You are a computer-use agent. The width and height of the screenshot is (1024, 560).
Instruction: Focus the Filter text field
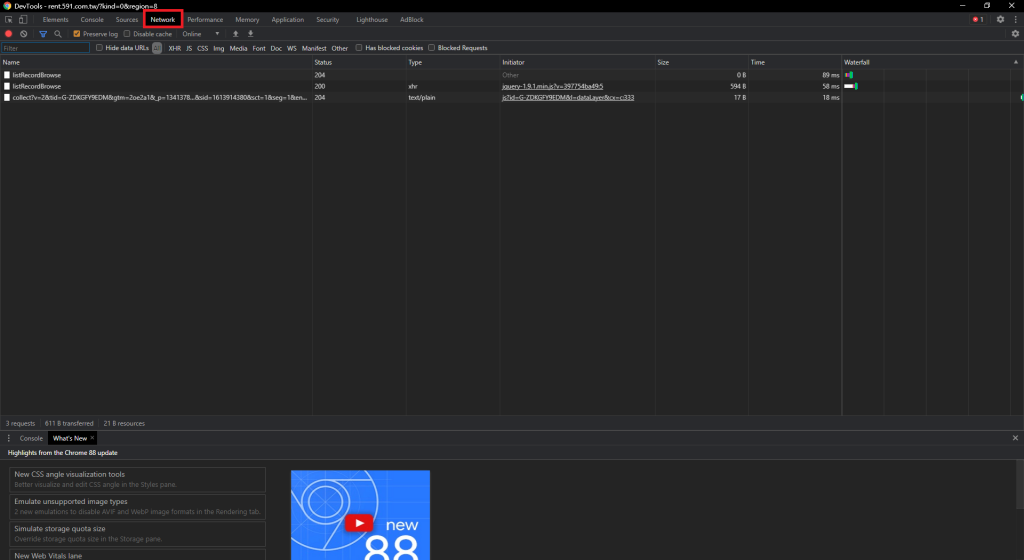(x=45, y=48)
